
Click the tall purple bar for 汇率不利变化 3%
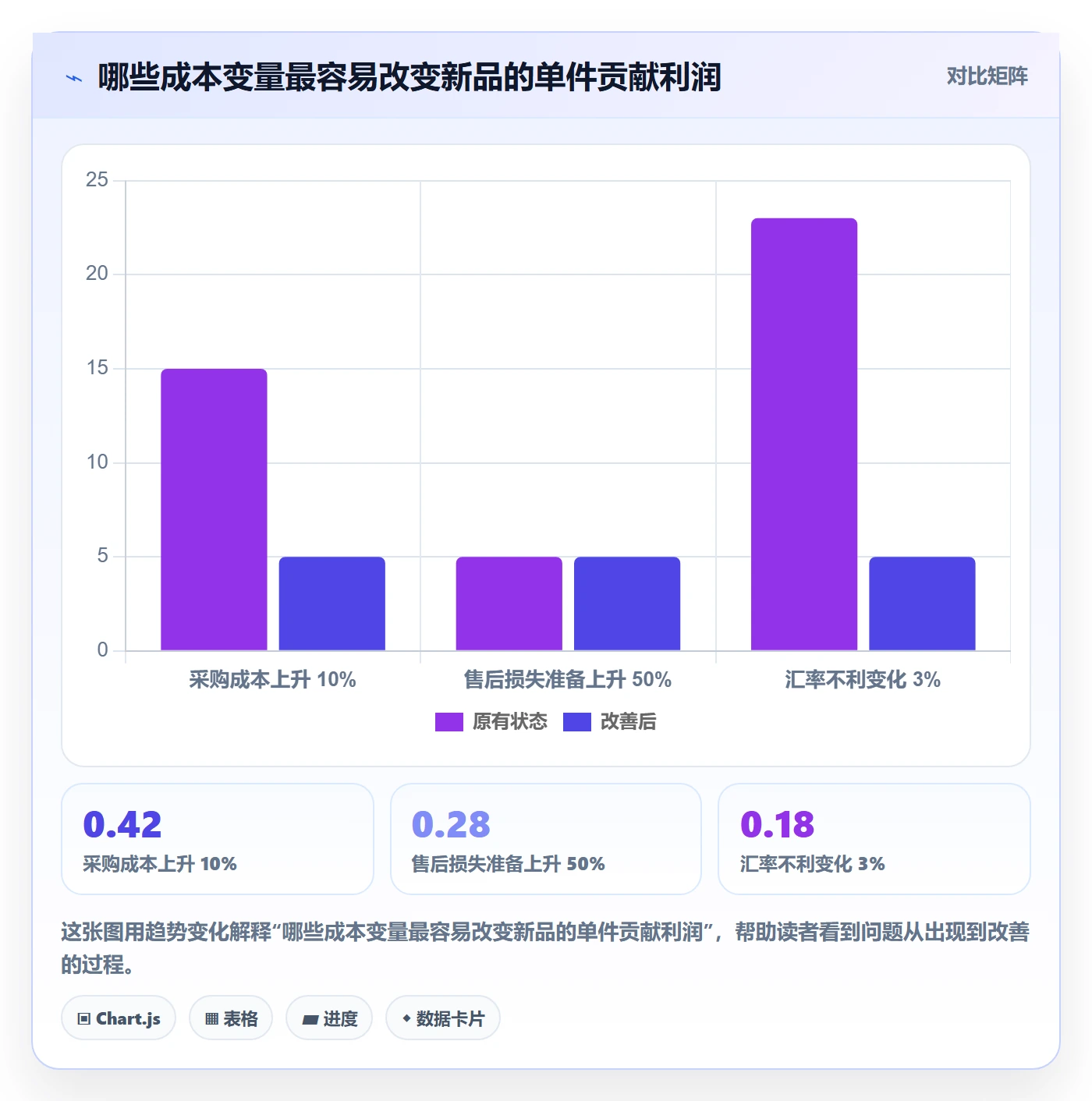pyautogui.click(x=804, y=434)
